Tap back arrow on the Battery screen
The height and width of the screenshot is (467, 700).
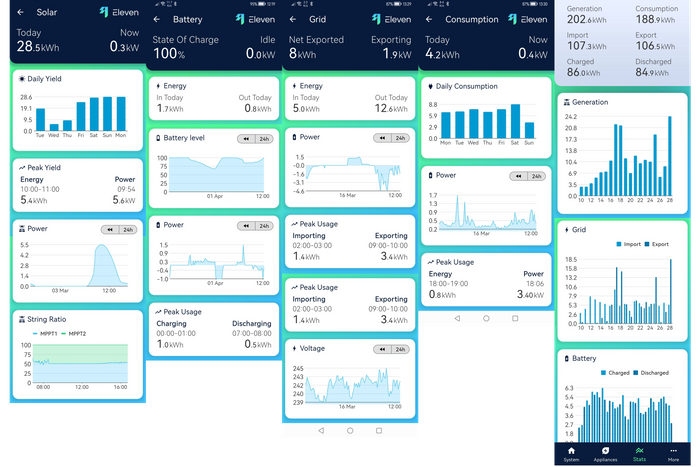tap(157, 18)
